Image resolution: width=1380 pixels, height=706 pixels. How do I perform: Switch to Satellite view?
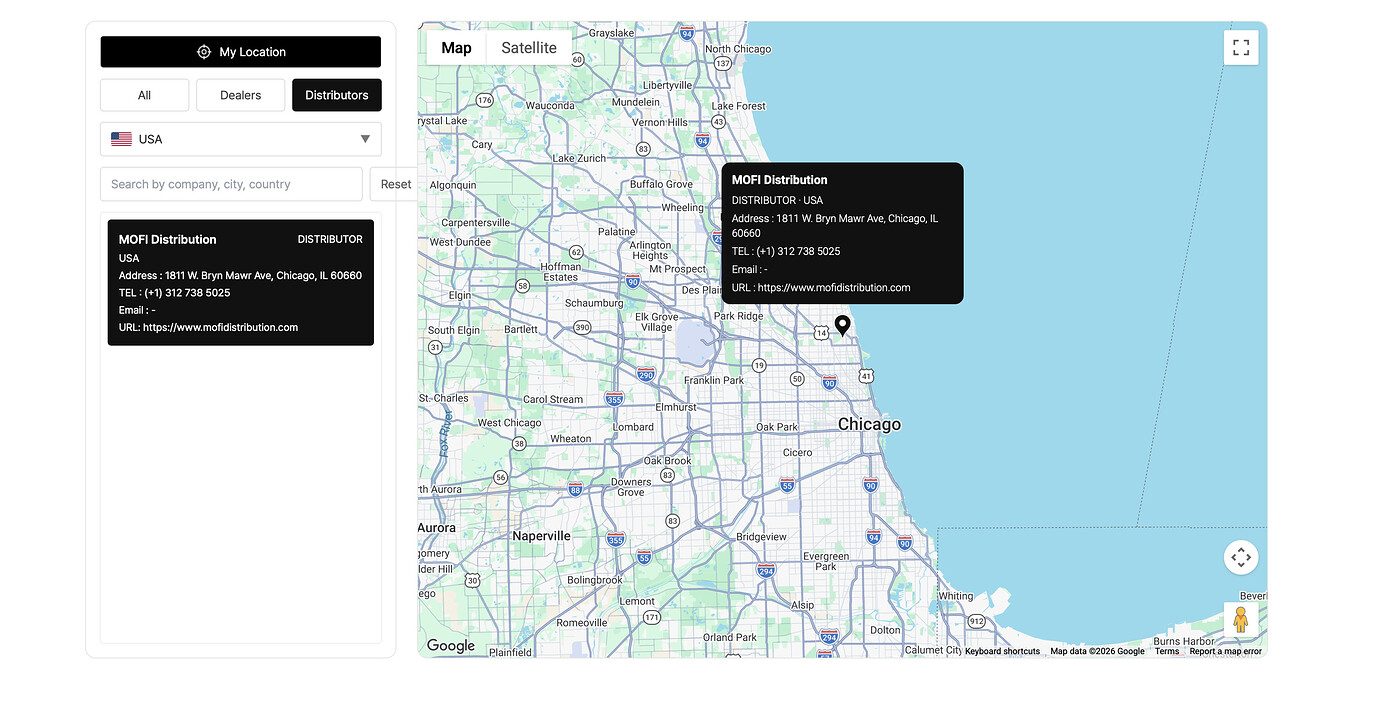point(529,48)
